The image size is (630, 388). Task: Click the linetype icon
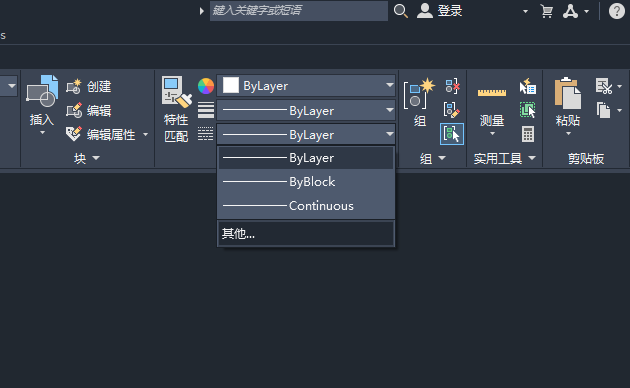point(206,134)
